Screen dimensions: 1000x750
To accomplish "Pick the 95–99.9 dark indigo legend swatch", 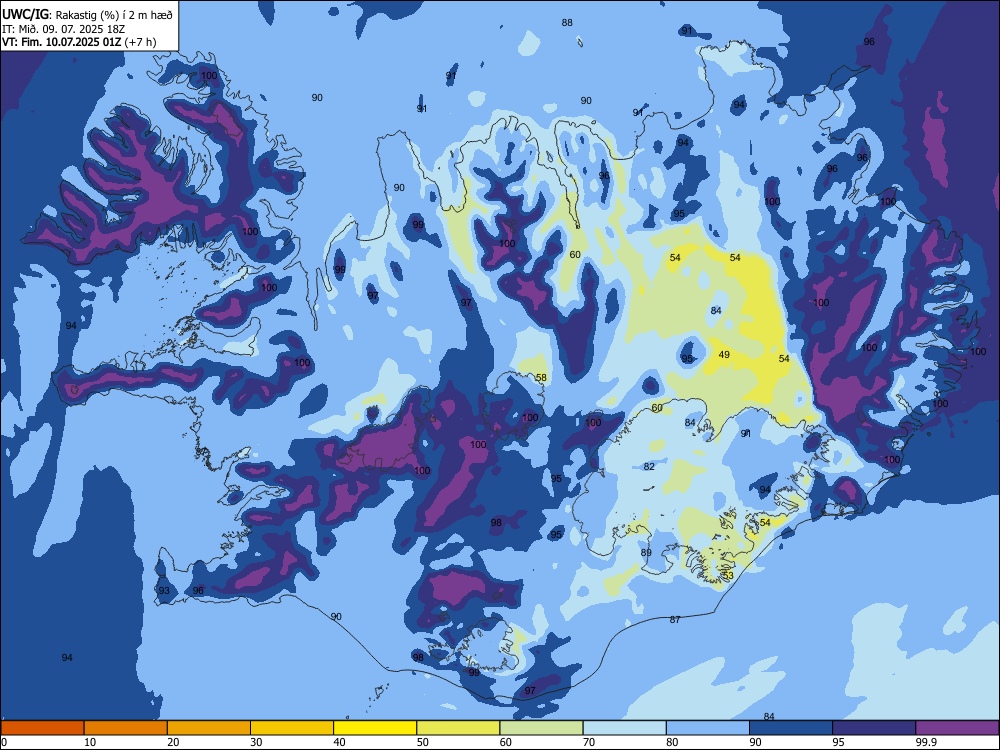I will click(874, 728).
